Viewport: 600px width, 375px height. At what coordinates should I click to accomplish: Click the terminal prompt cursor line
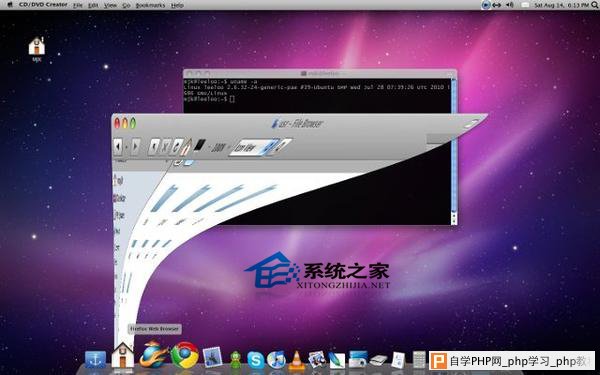coord(210,99)
